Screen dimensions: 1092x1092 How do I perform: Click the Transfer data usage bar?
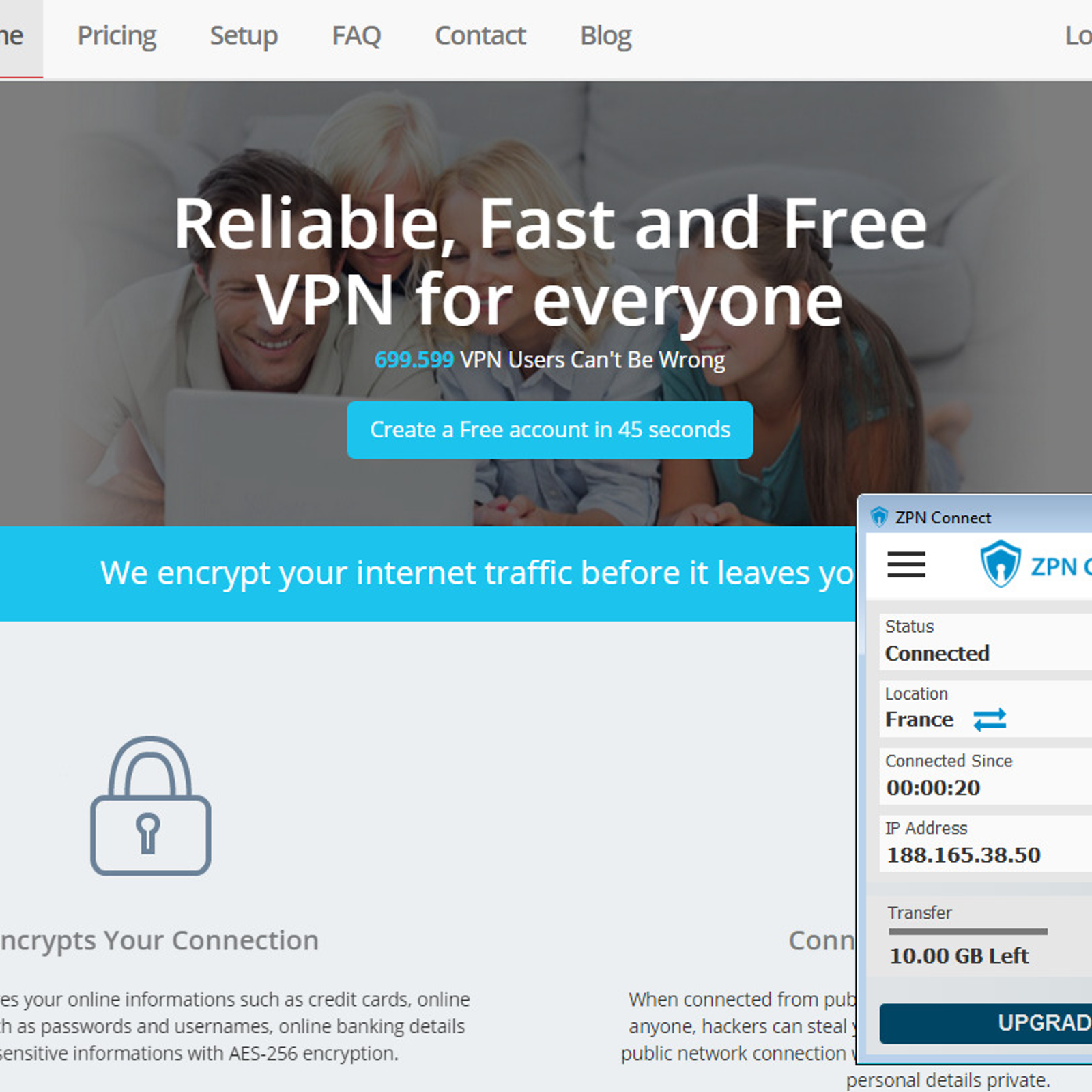(968, 932)
